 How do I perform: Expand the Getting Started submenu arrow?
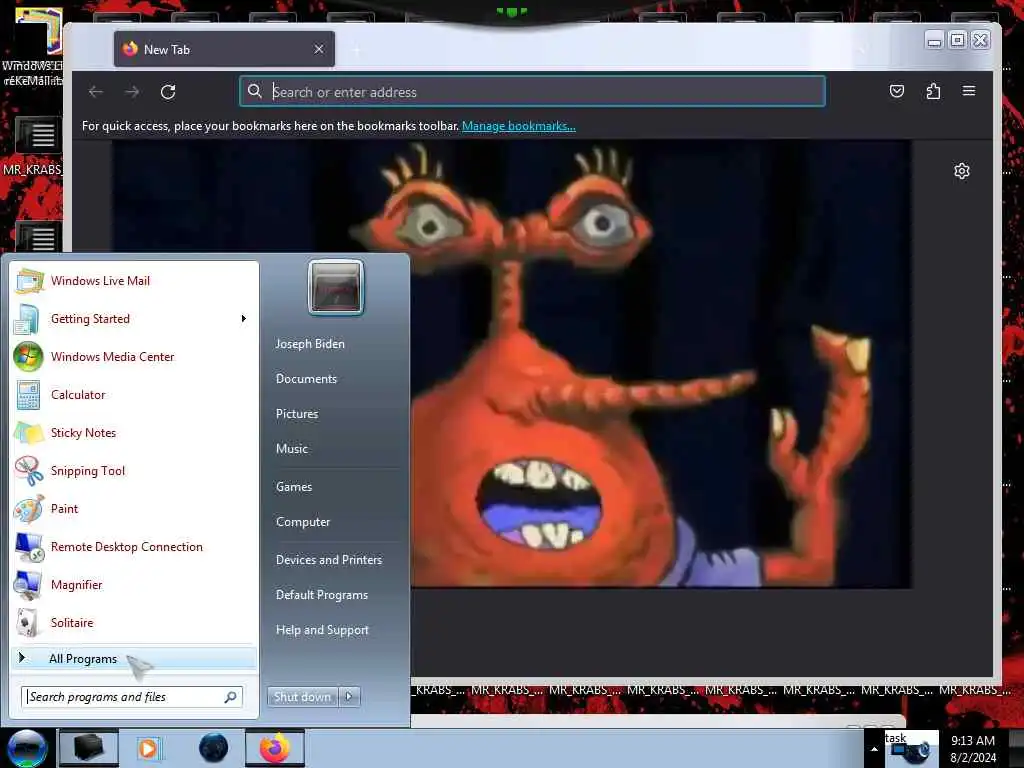click(x=244, y=319)
